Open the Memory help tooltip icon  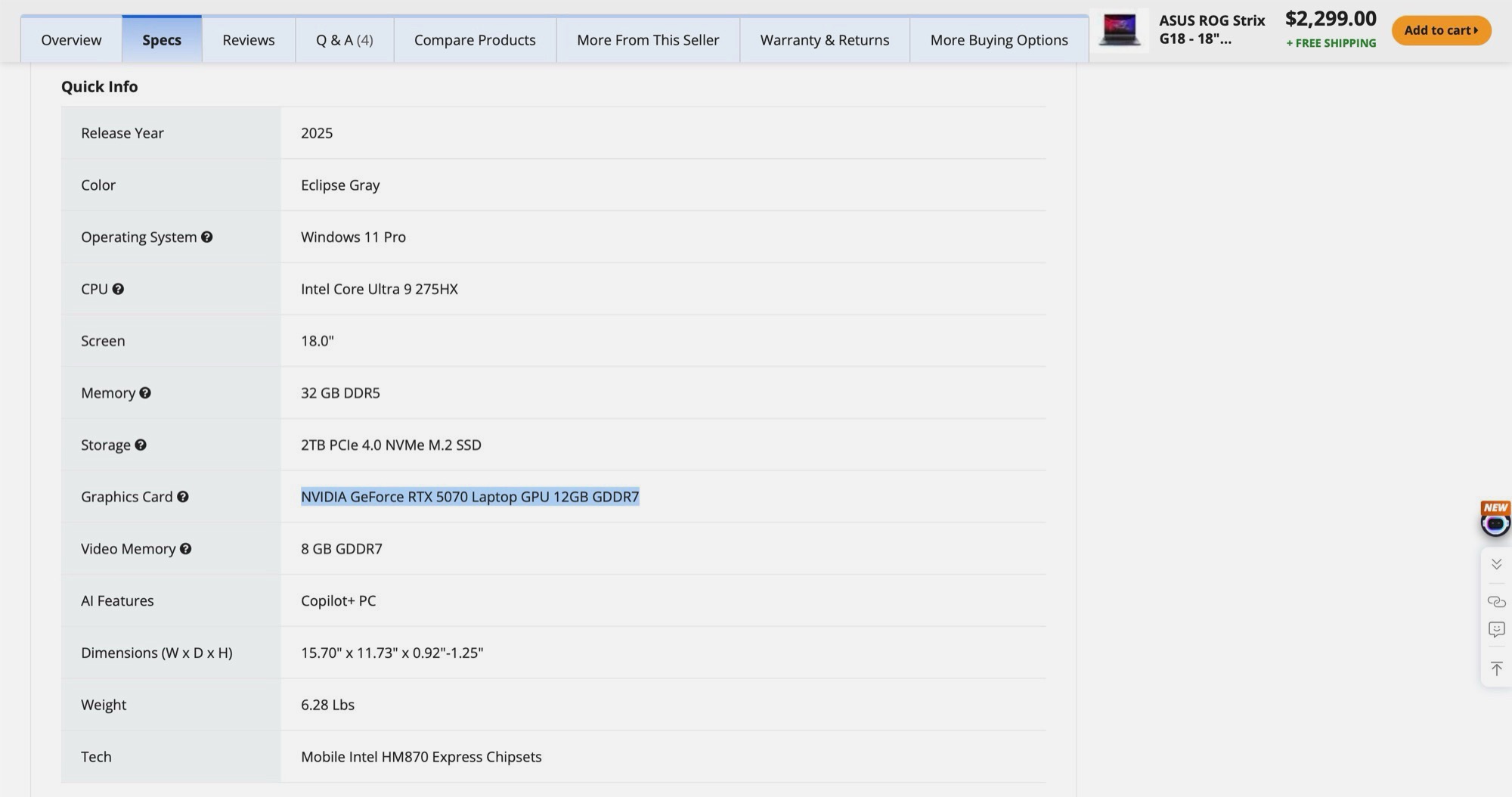(145, 392)
